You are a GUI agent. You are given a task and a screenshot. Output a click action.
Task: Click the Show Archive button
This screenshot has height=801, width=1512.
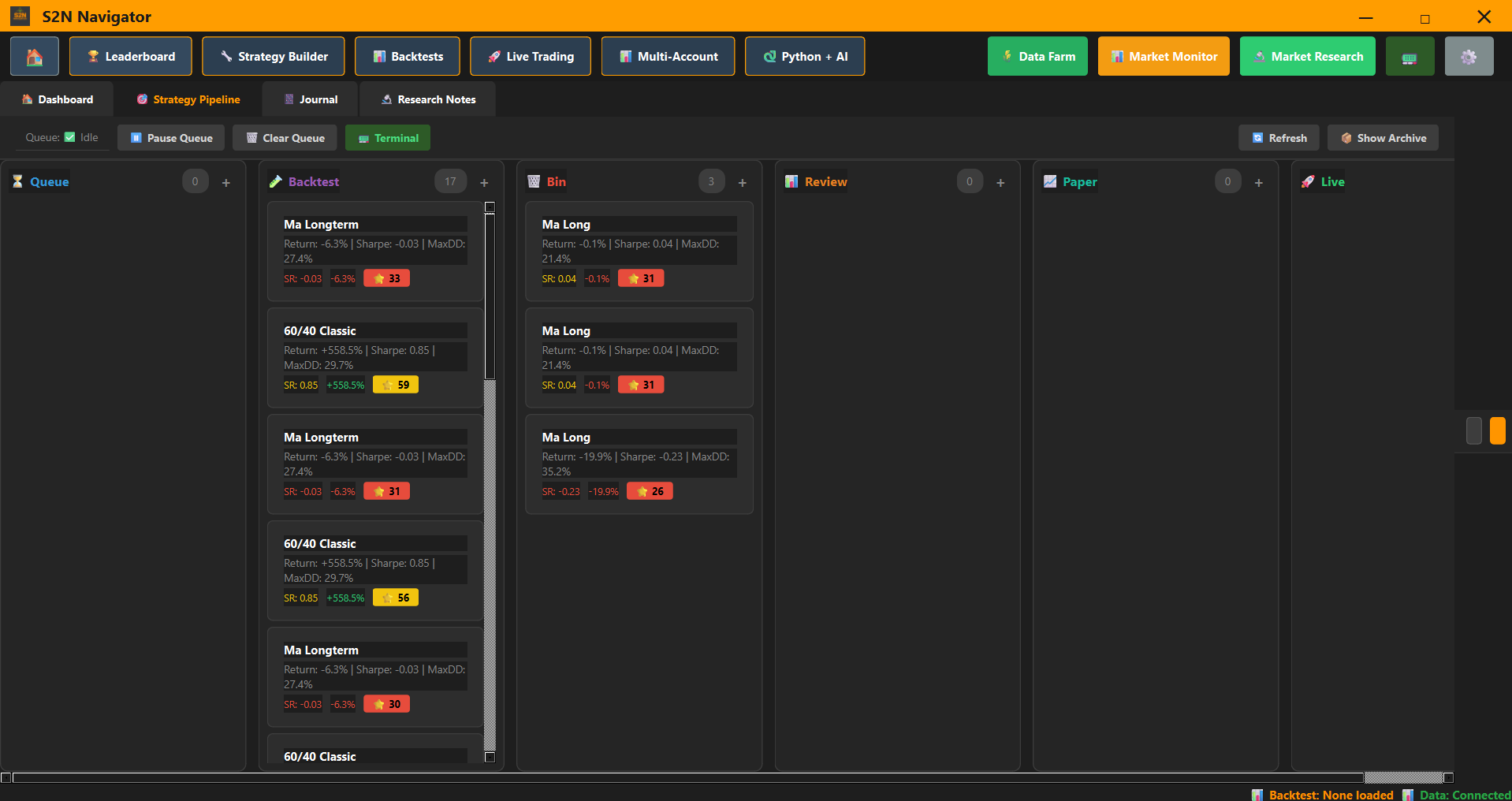1383,138
